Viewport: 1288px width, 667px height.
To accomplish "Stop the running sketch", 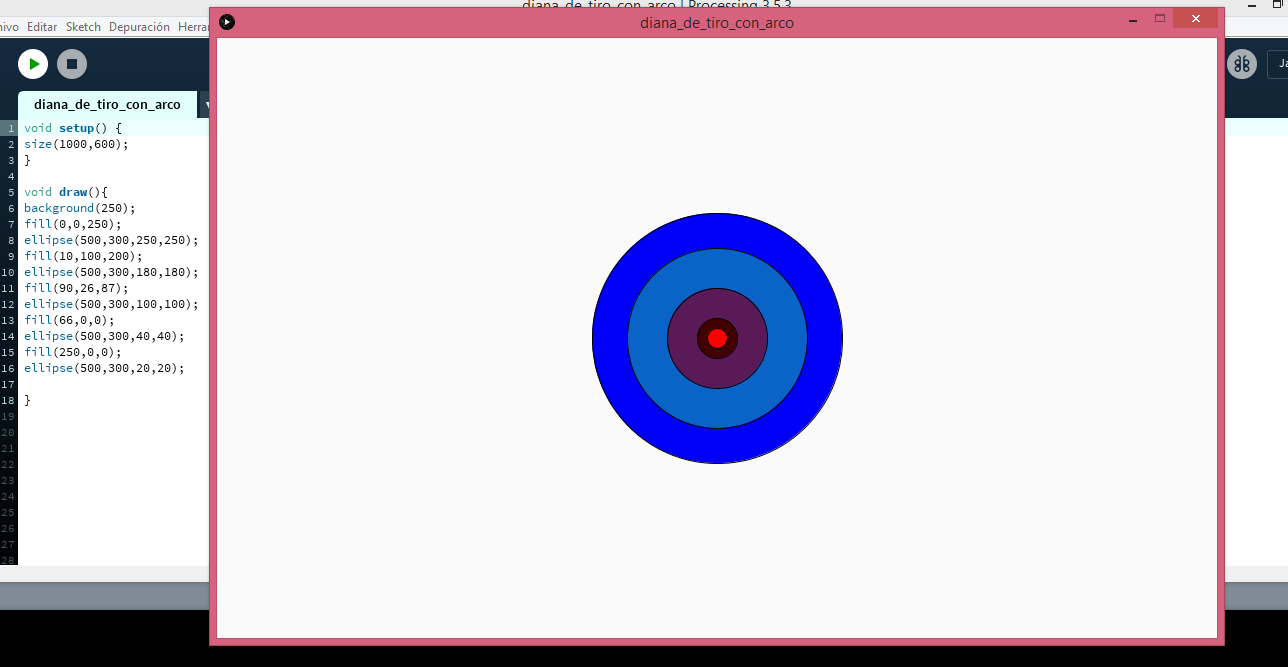I will click(72, 64).
